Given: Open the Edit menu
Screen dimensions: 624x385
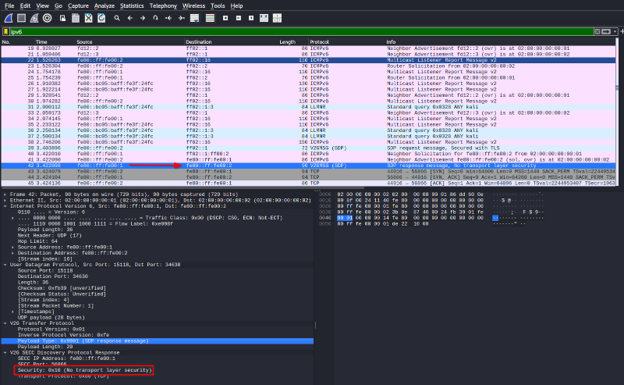Looking at the screenshot, I should coord(25,6).
